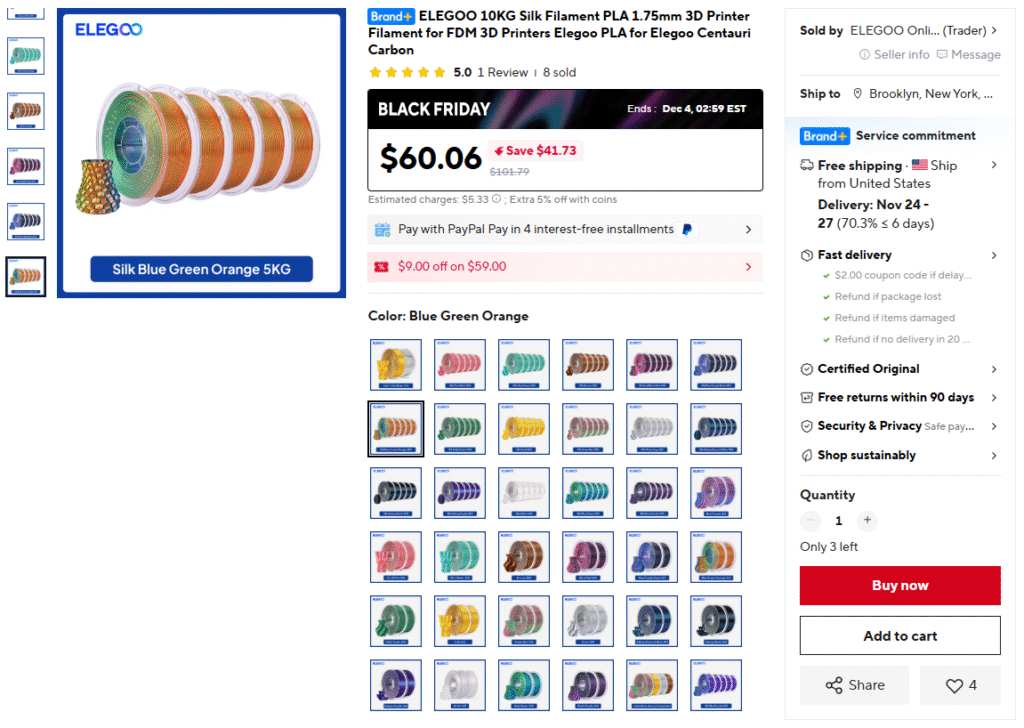The width and height of the screenshot is (1024, 728).
Task: Click the Add to cart button
Action: pyautogui.click(x=900, y=636)
